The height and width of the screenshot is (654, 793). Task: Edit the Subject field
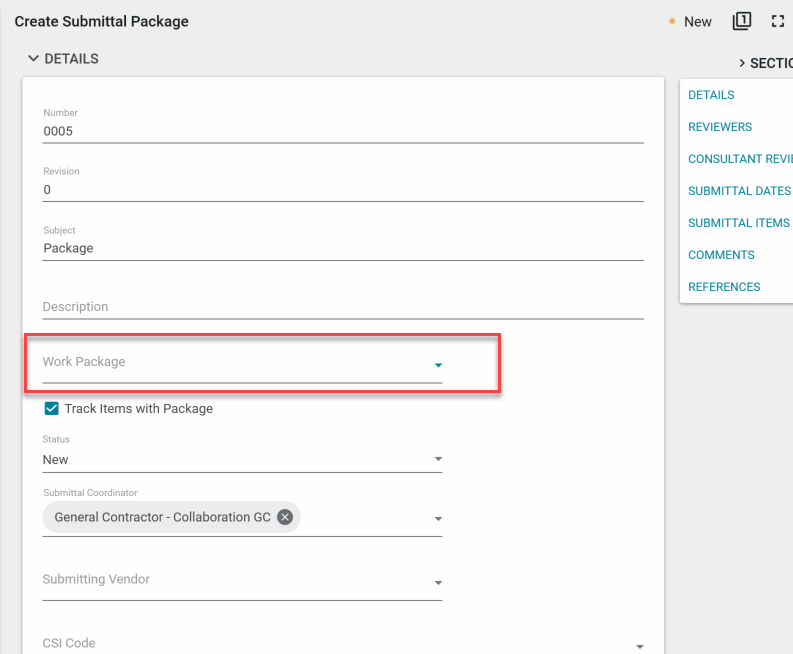tap(343, 248)
